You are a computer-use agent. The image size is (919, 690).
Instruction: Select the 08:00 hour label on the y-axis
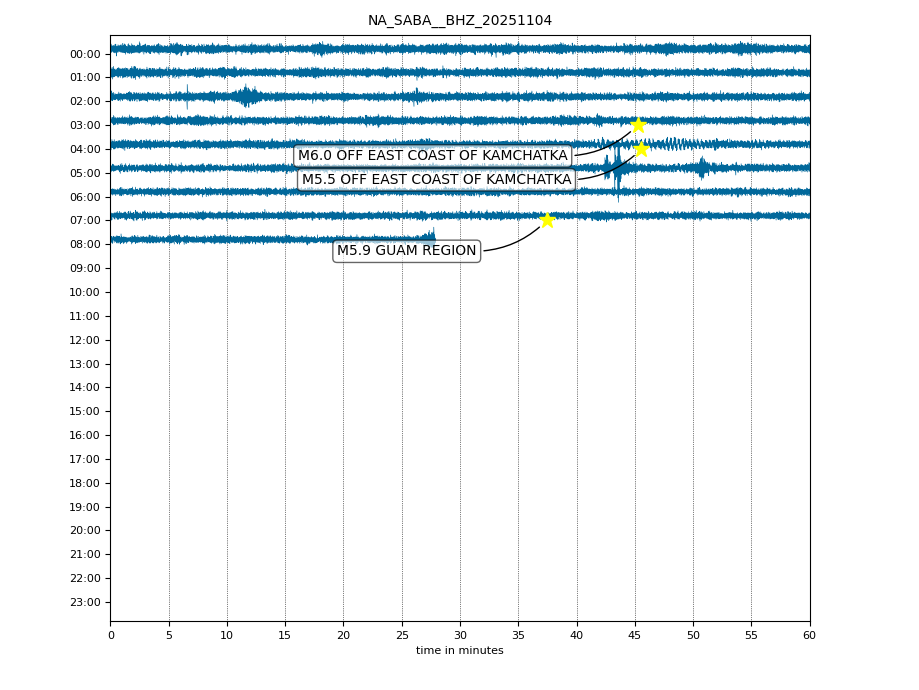tap(85, 245)
